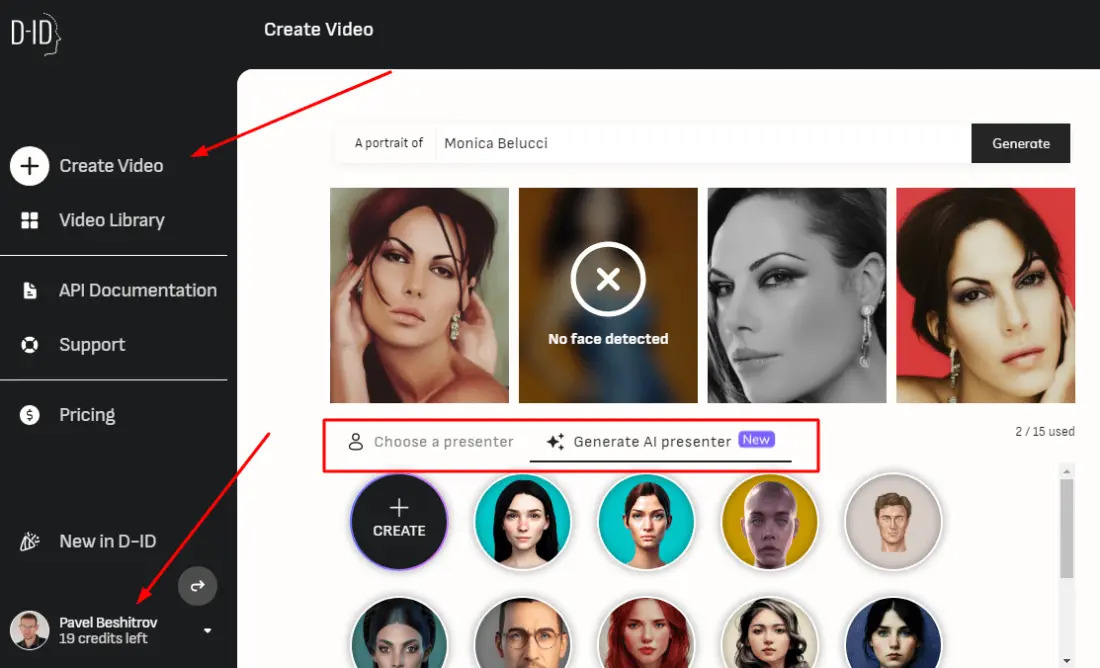Click the round share arrow button
The image size is (1100, 668).
coord(197,585)
